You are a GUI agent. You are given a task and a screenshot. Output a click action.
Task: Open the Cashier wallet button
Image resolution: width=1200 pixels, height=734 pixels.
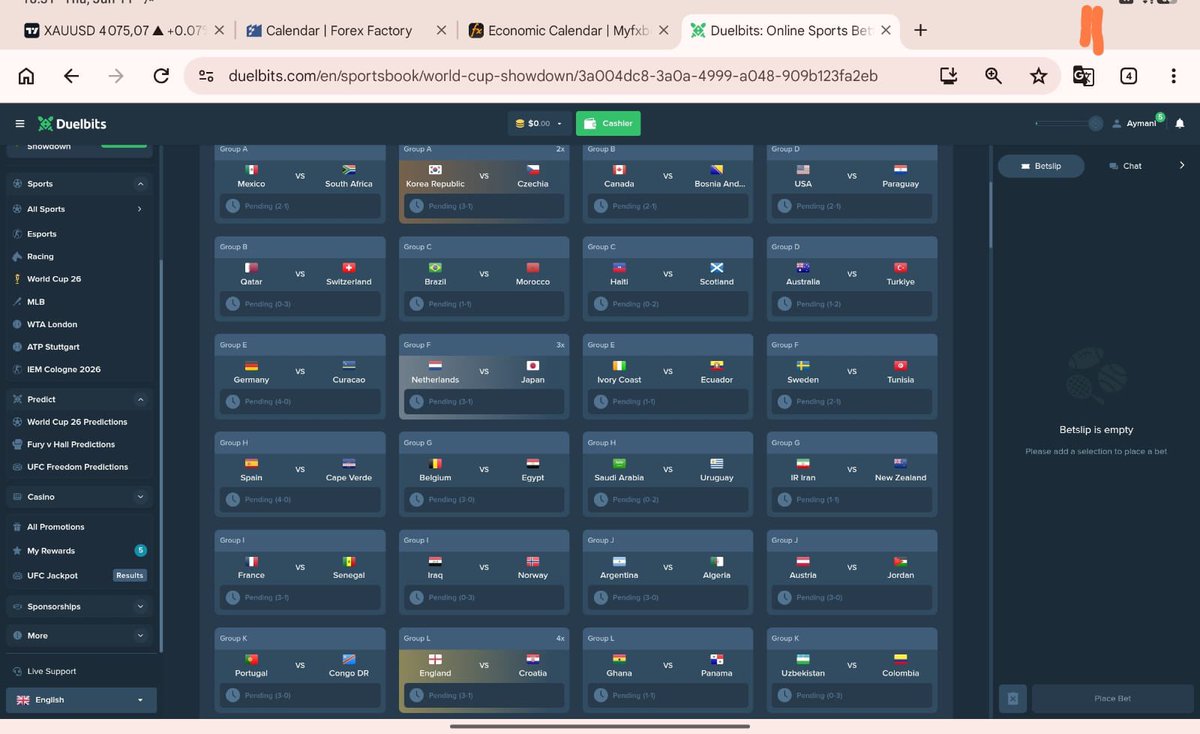pyautogui.click(x=608, y=123)
